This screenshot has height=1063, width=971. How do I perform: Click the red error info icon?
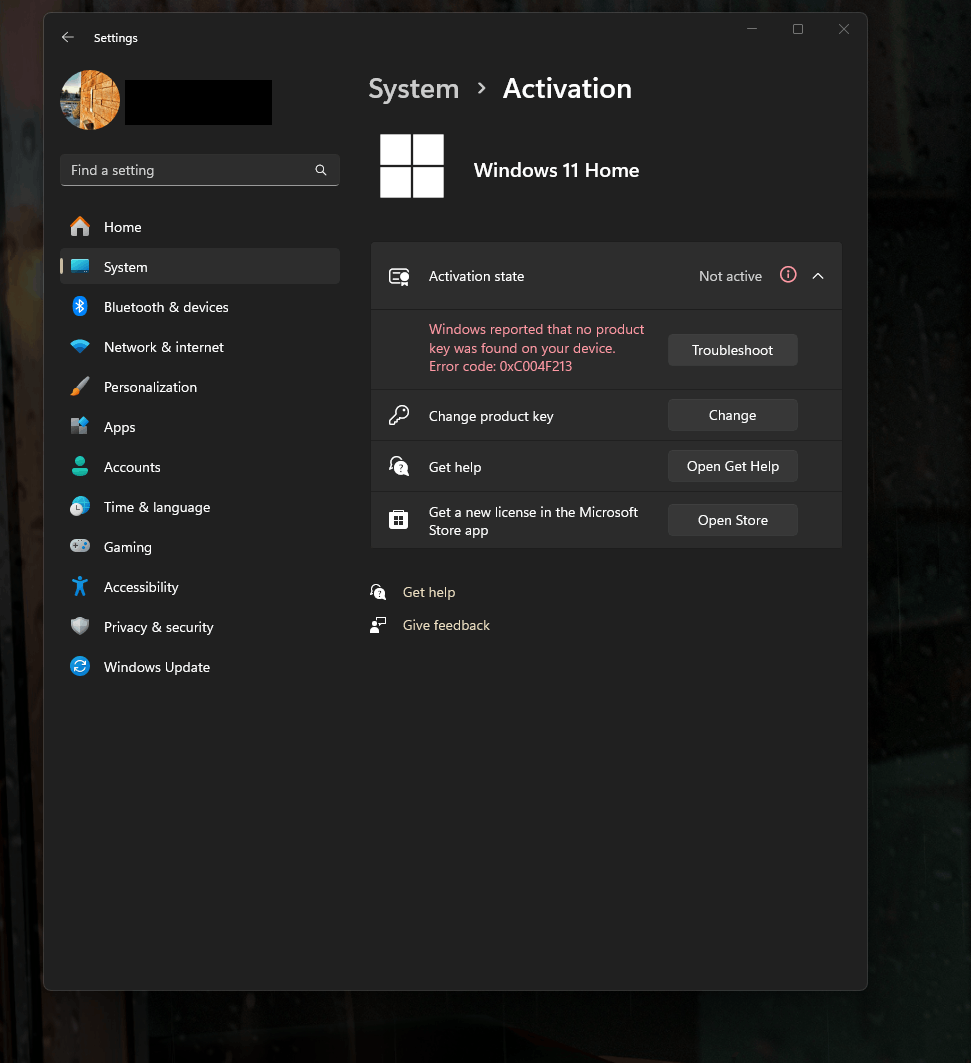(x=788, y=275)
